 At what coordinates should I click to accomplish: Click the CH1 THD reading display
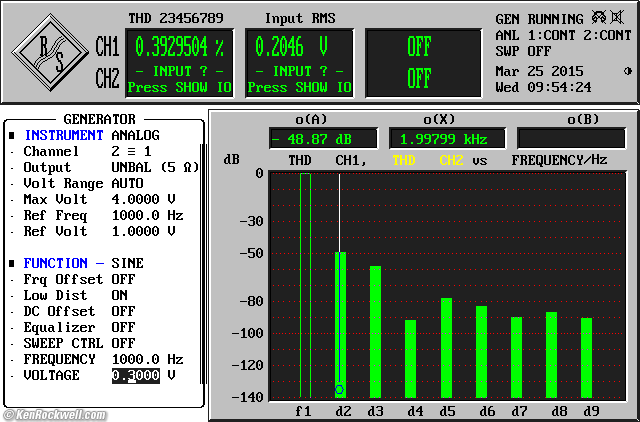[x=179, y=47]
